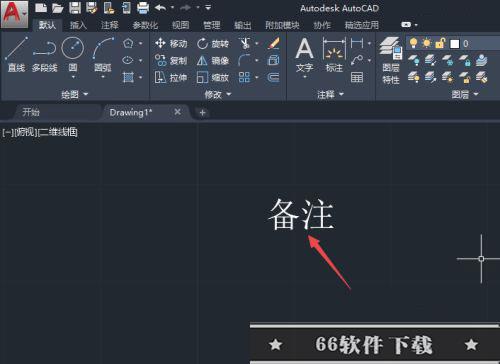500x364 pixels.
Task: Expand the Annotation (注释) panel dropdown
Action: point(330,95)
